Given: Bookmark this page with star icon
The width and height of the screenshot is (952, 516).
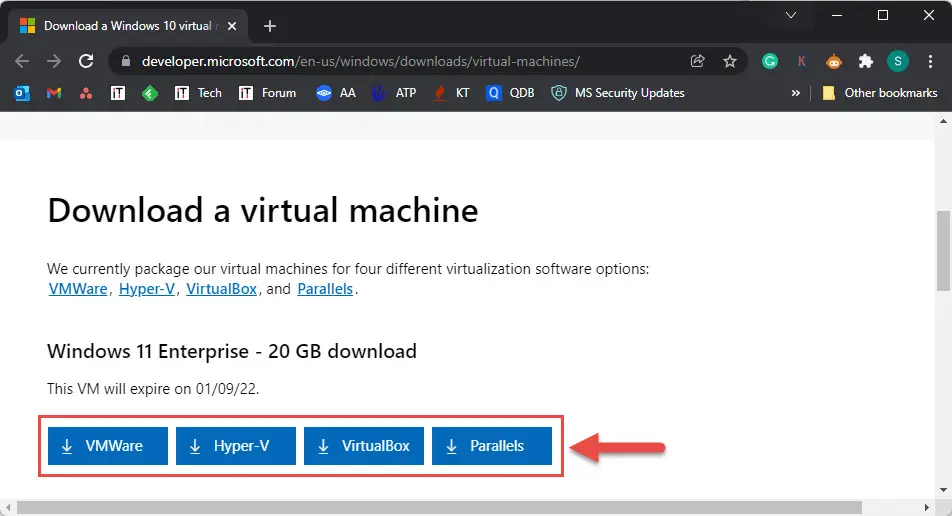Looking at the screenshot, I should tap(730, 61).
